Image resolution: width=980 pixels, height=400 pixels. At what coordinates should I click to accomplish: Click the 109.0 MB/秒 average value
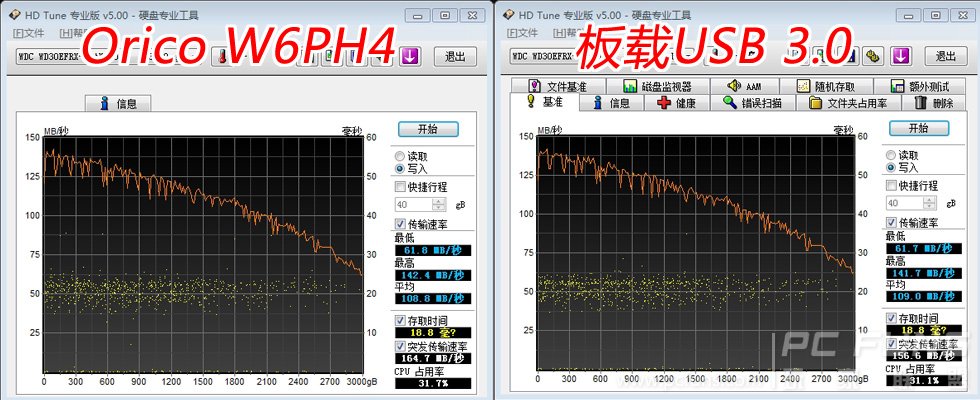click(924, 297)
